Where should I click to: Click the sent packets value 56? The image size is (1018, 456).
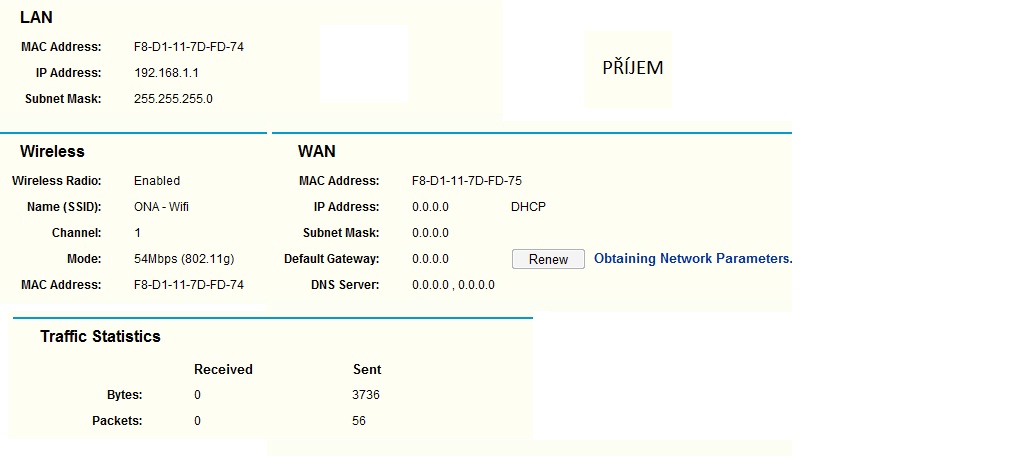(x=359, y=421)
